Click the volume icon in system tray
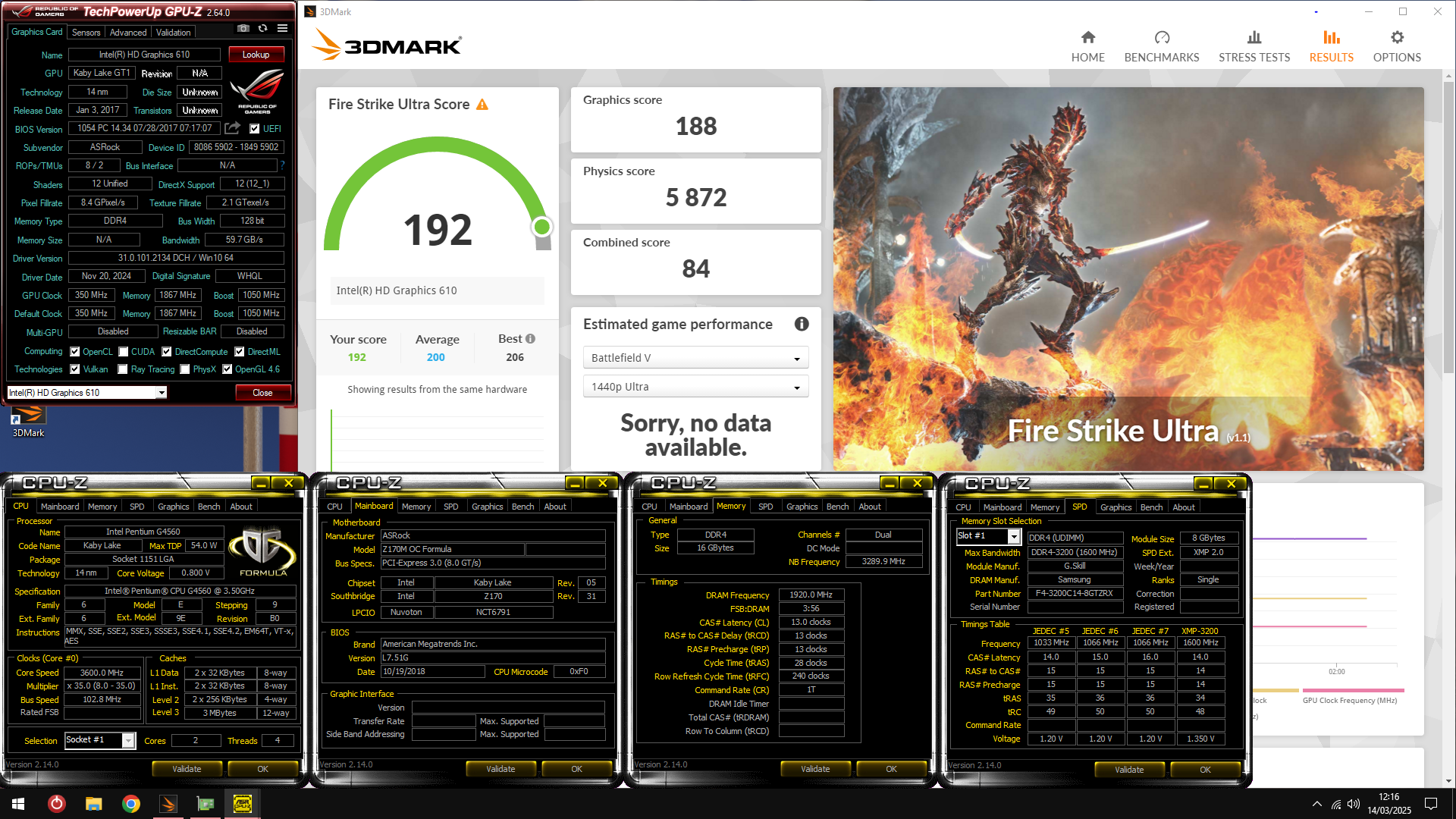 click(1354, 804)
